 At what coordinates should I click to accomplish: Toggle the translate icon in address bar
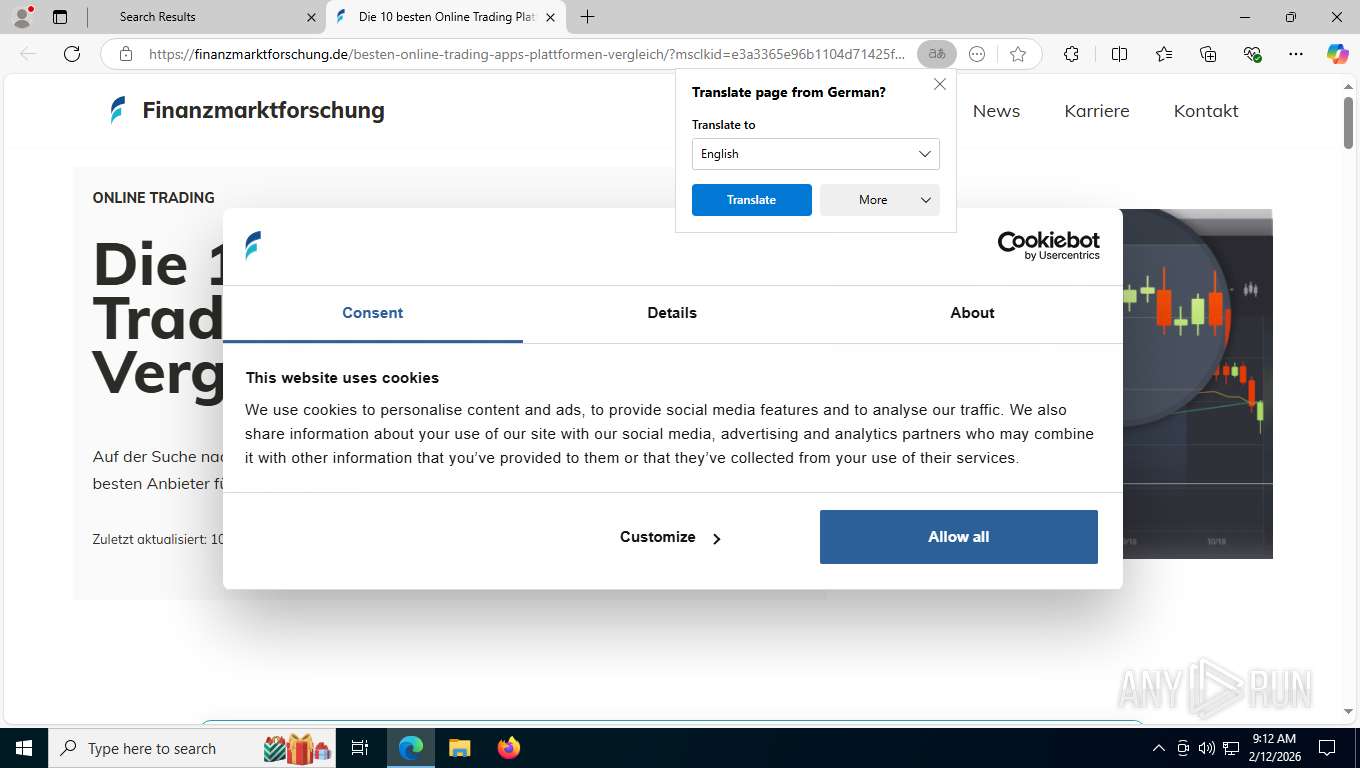(937, 54)
